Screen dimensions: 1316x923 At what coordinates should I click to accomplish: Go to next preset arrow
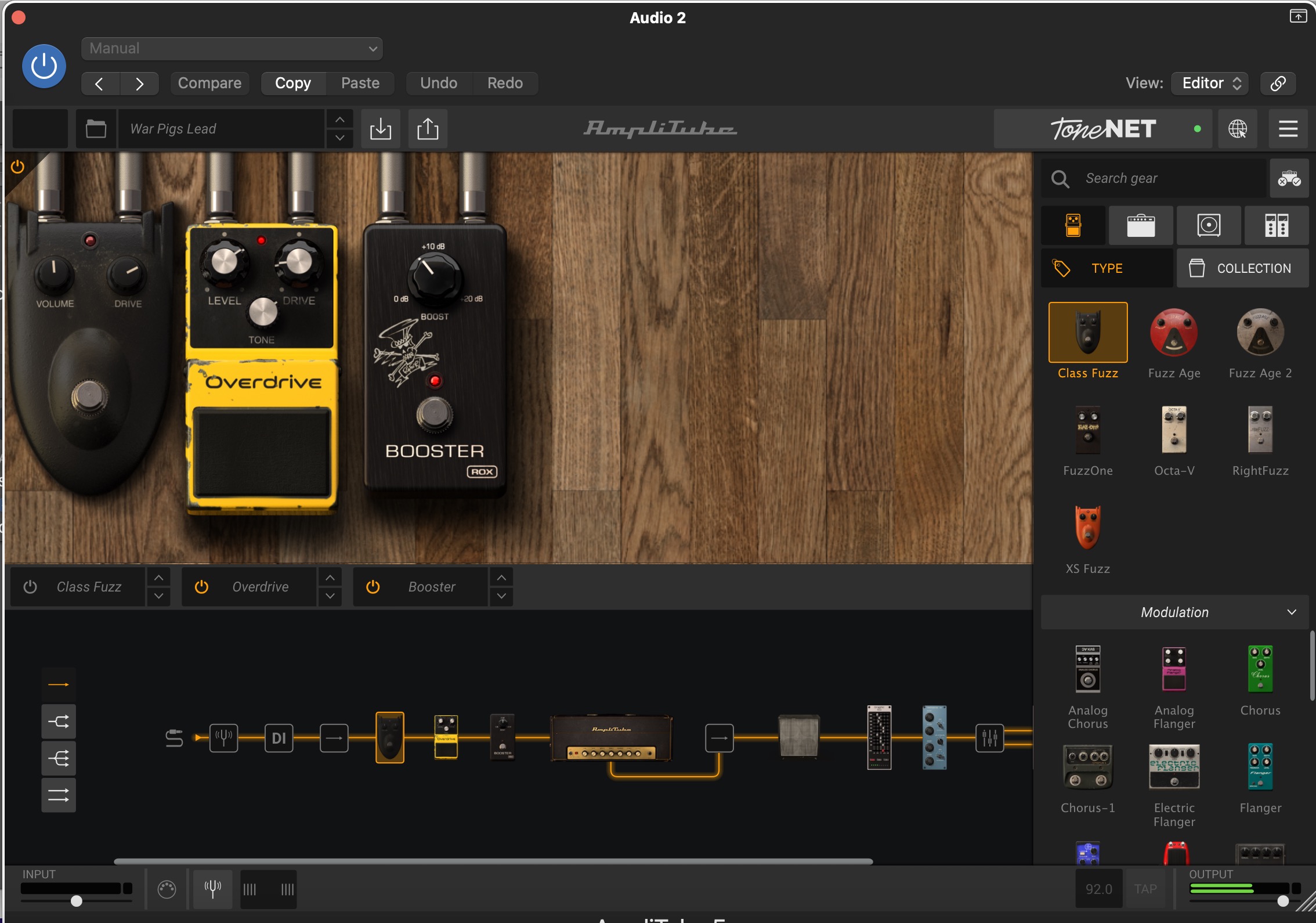point(139,84)
